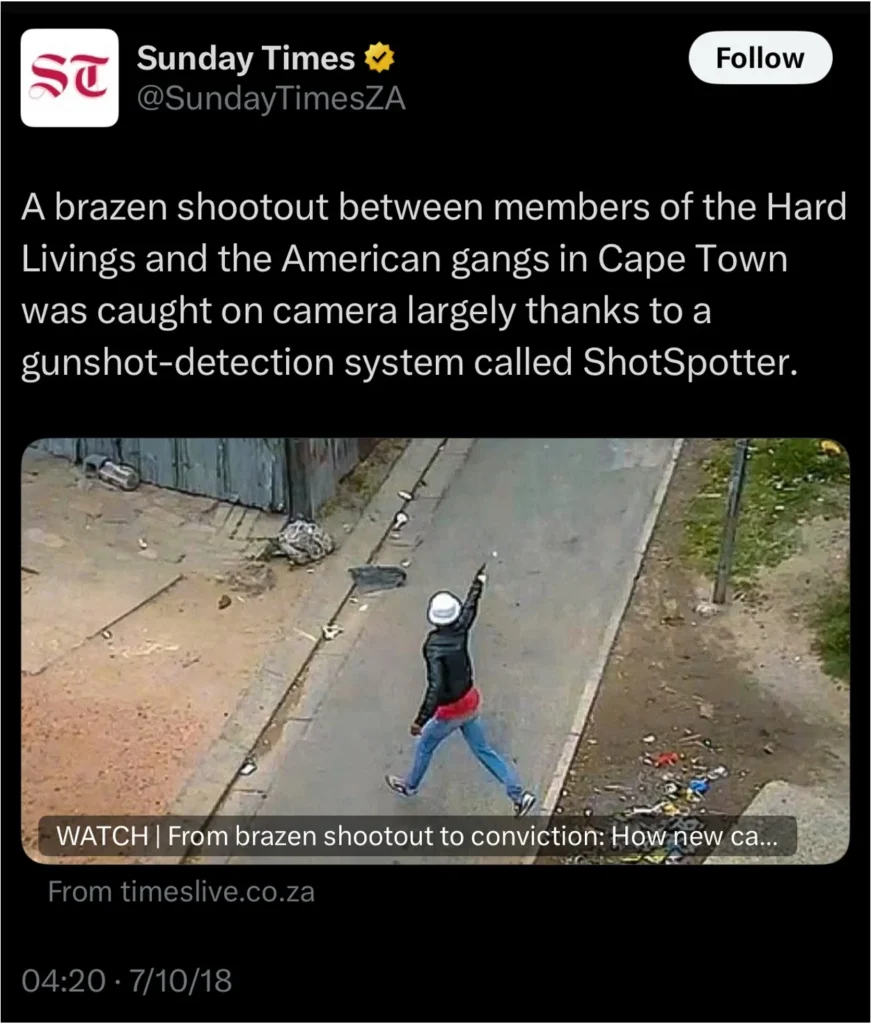Click the man's white hat in photo

point(444,608)
